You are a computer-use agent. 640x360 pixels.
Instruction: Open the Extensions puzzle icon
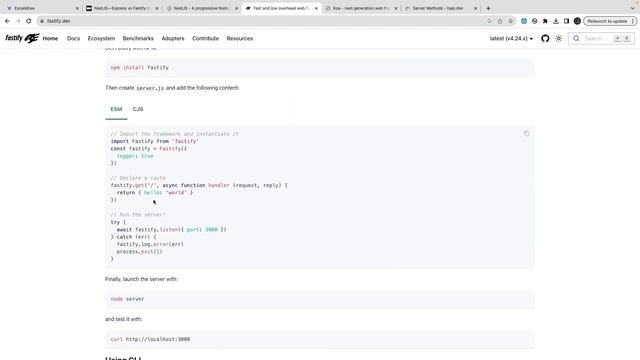click(545, 21)
